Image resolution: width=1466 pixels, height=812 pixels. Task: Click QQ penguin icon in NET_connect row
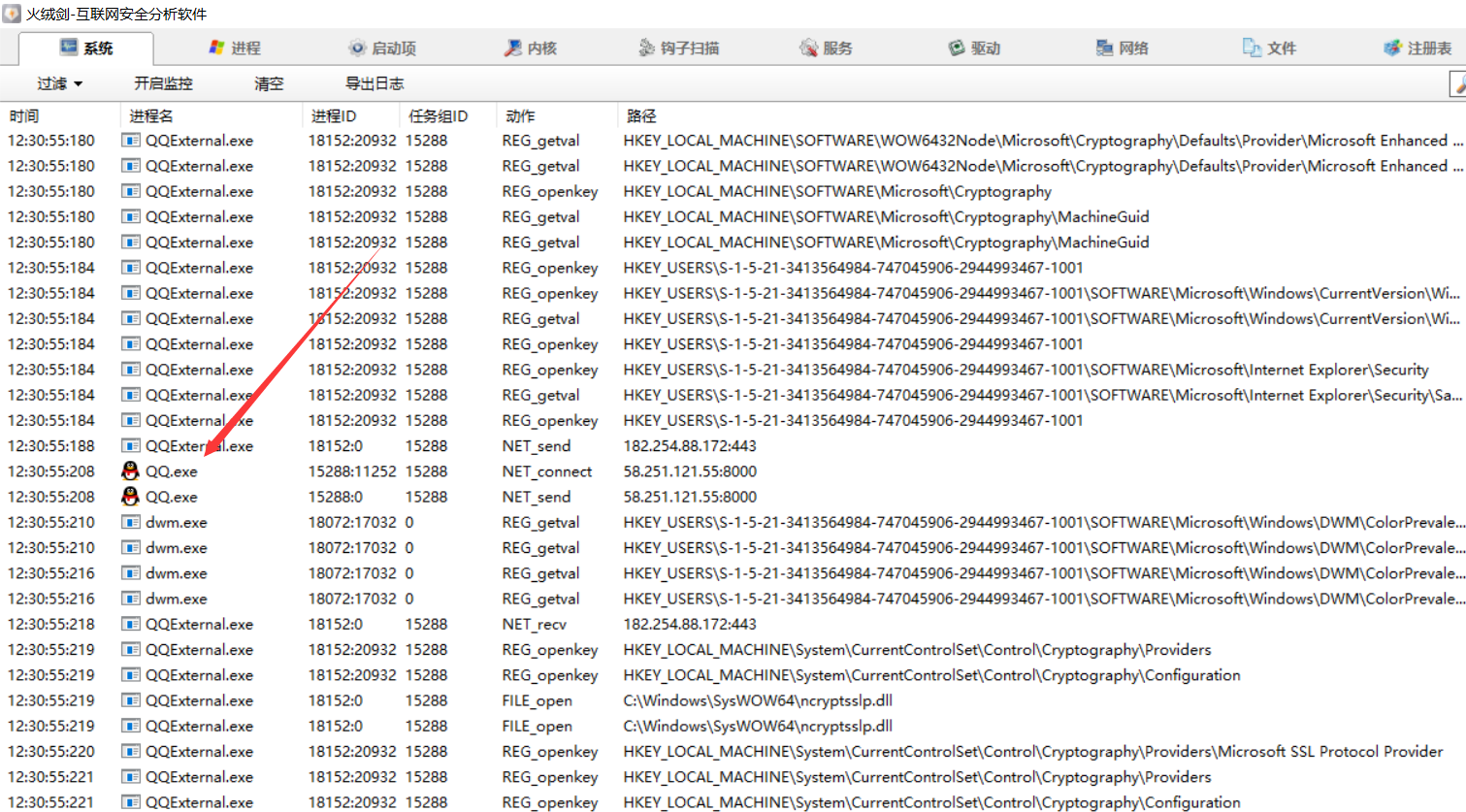[x=130, y=471]
